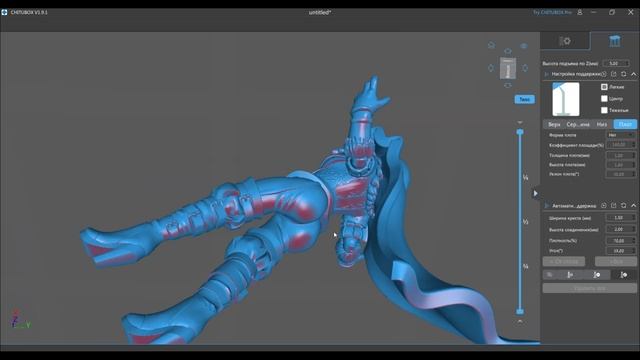Select the dark-highlighted support tool icon

coord(624,275)
